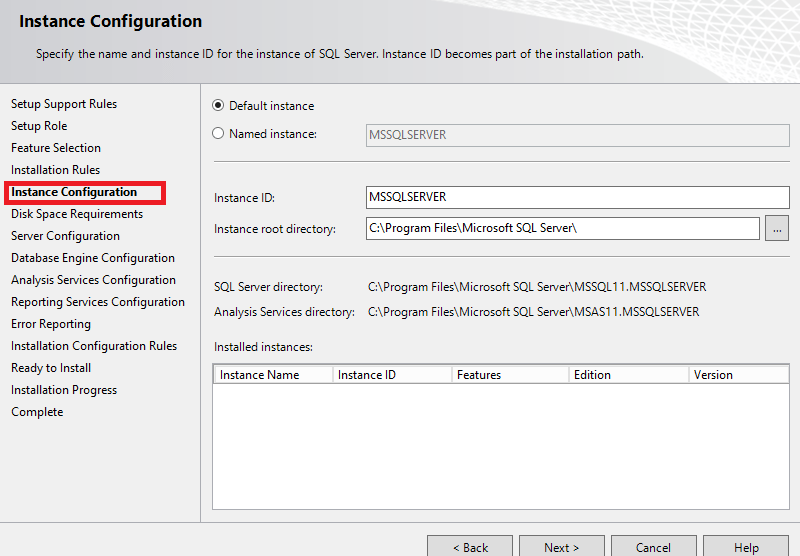This screenshot has height=556, width=800.
Task: Sort by the Instance ID column header
Action: point(390,375)
